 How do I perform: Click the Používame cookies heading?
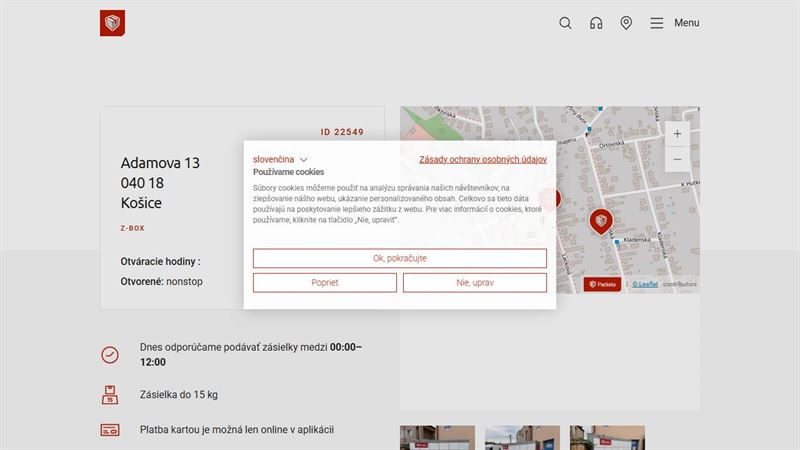(288, 172)
